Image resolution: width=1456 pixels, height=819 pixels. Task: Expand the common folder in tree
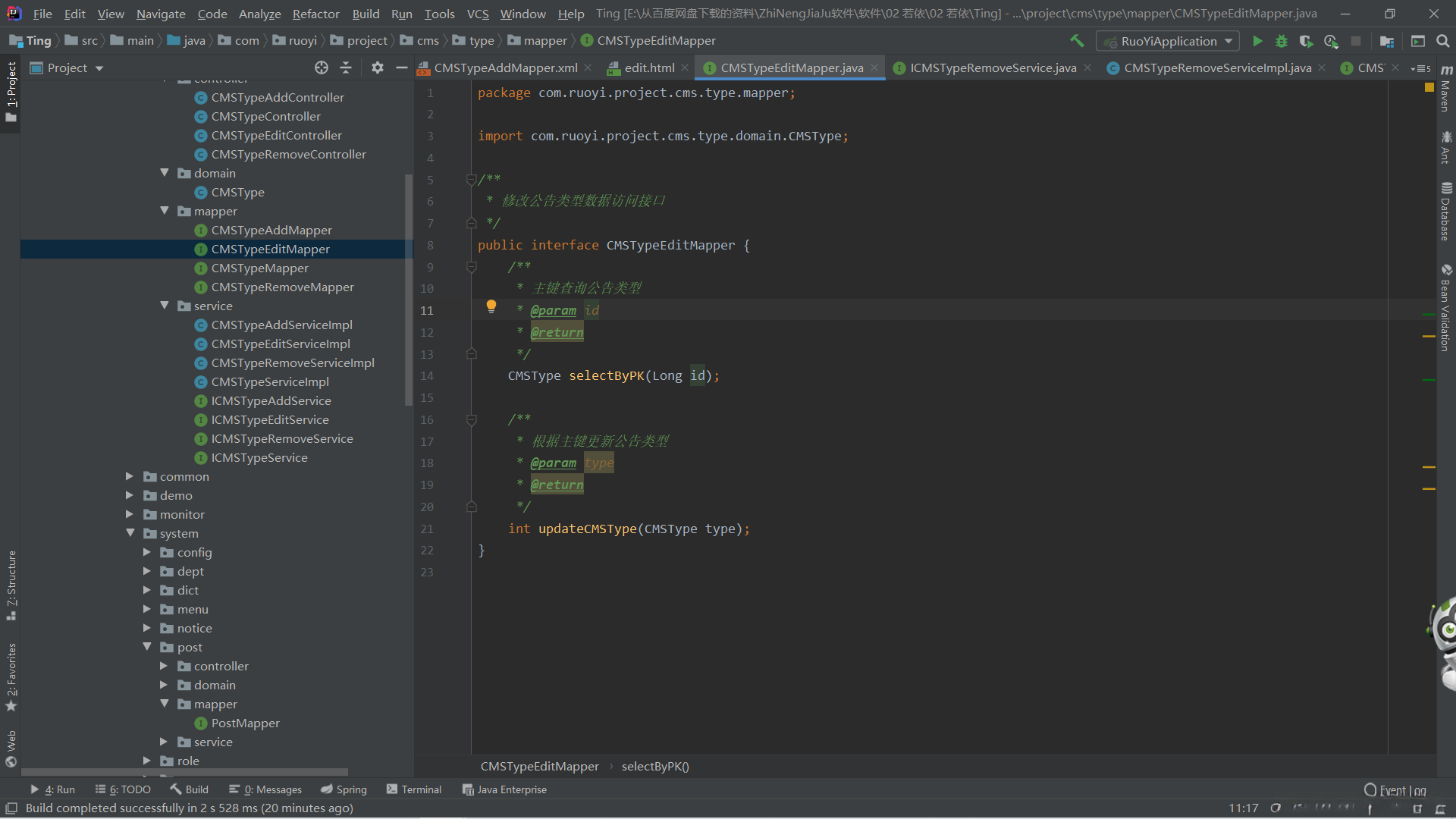click(130, 476)
